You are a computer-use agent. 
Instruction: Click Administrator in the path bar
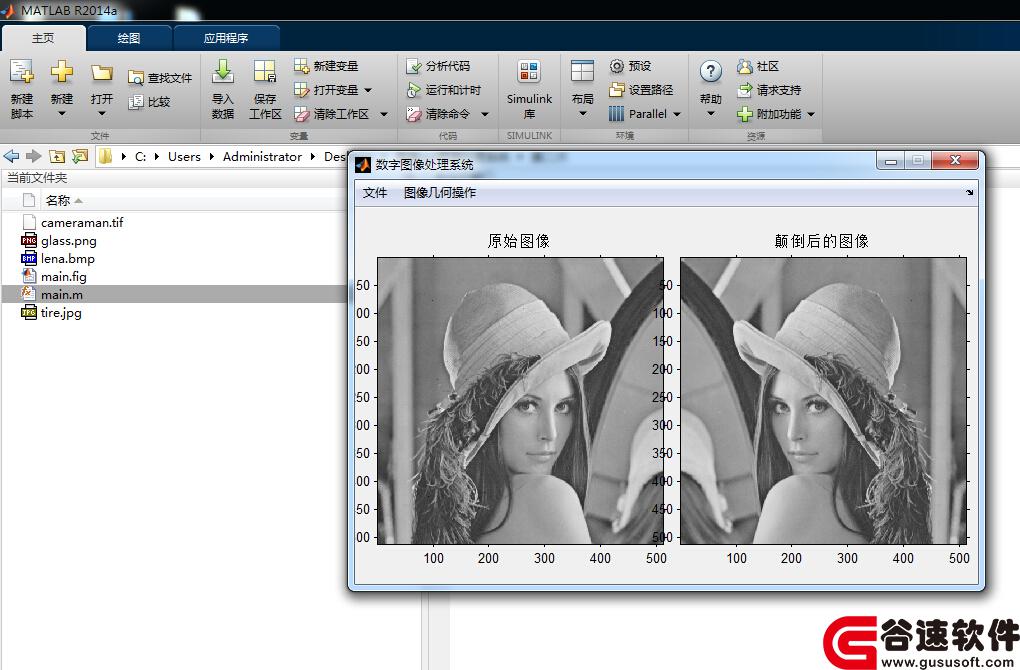point(262,156)
